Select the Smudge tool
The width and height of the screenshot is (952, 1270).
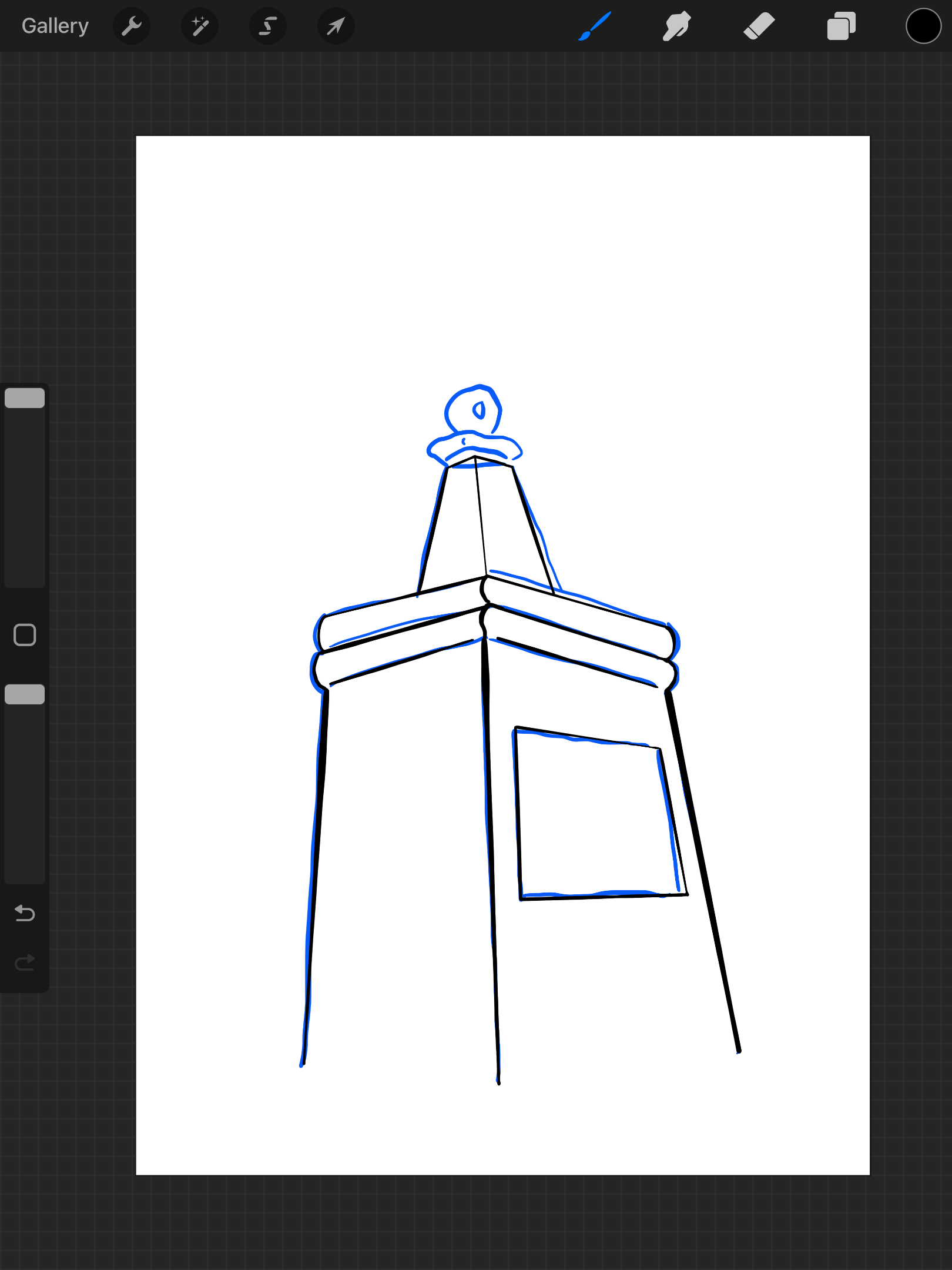(x=676, y=26)
